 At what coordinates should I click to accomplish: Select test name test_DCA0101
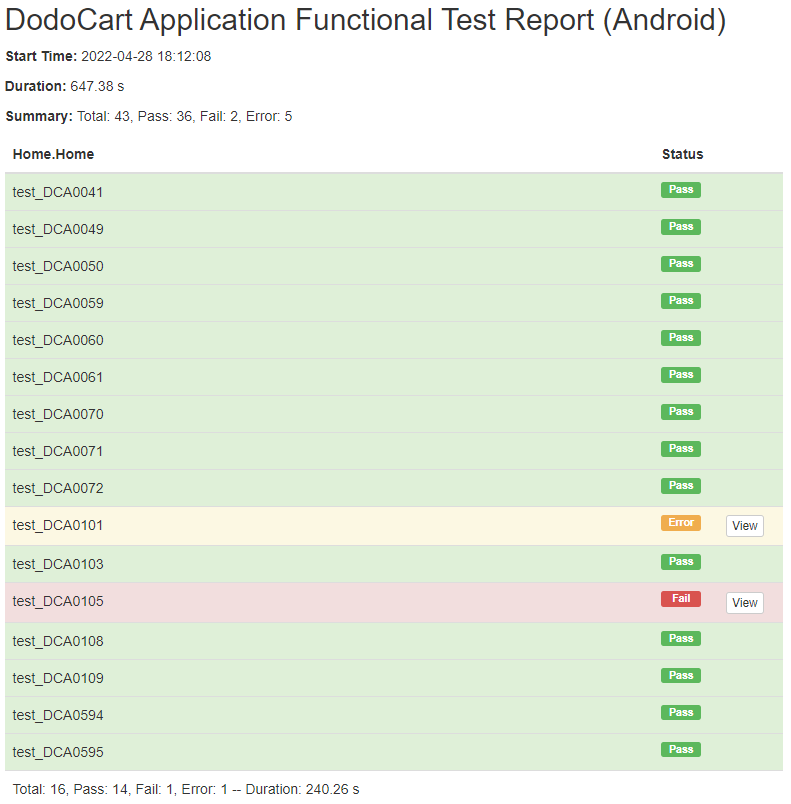tap(58, 525)
